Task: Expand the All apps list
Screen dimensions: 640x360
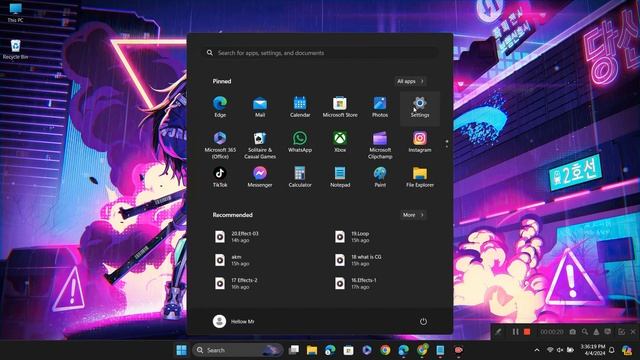Action: pyautogui.click(x=410, y=81)
